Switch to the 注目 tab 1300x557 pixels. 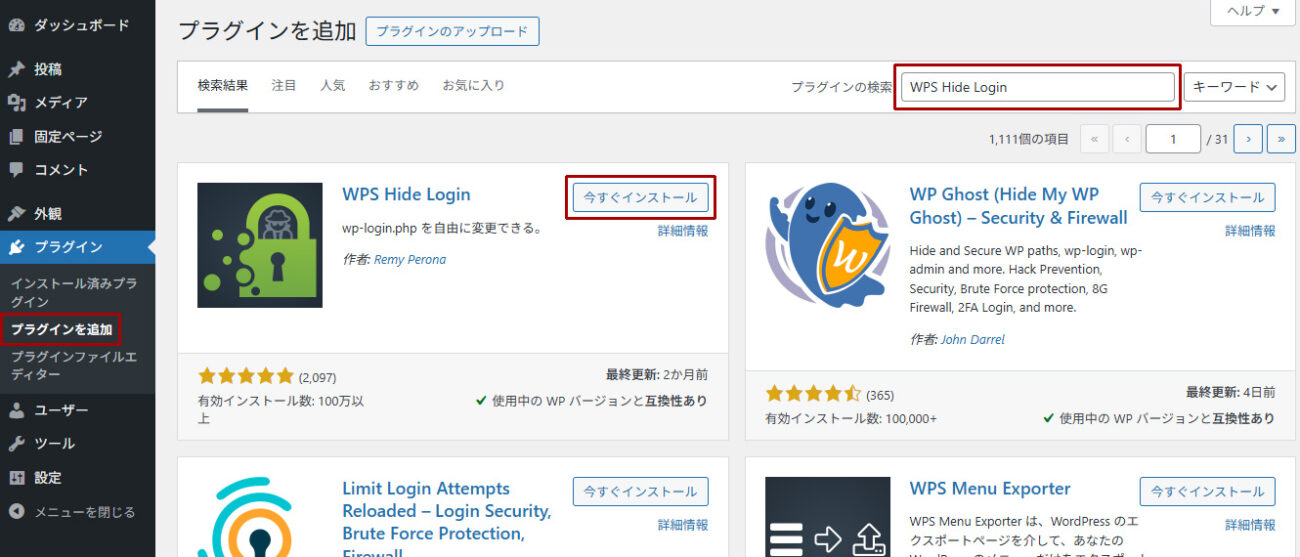[x=284, y=86]
